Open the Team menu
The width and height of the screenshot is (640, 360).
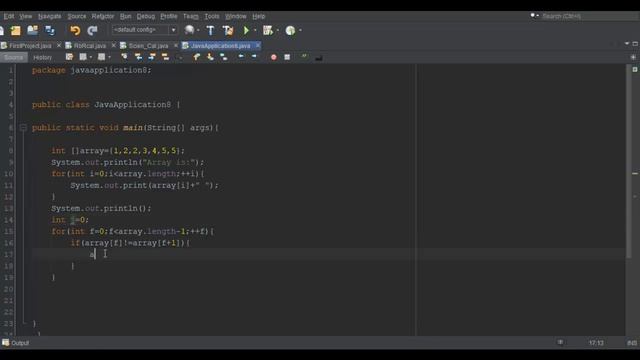pyautogui.click(x=191, y=16)
